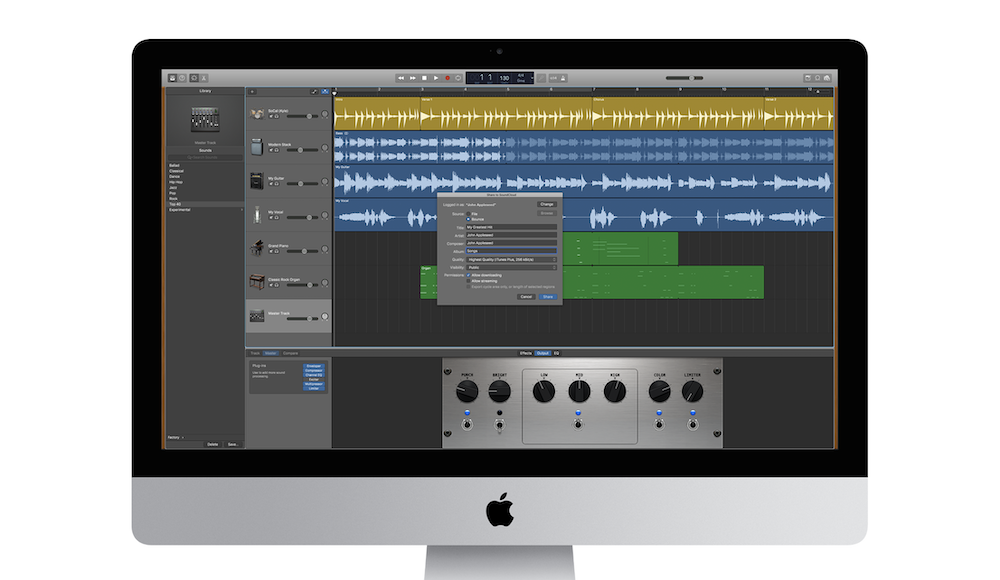Viewport: 1000px width, 580px height.
Task: Click the Stop transport button
Action: tap(424, 77)
